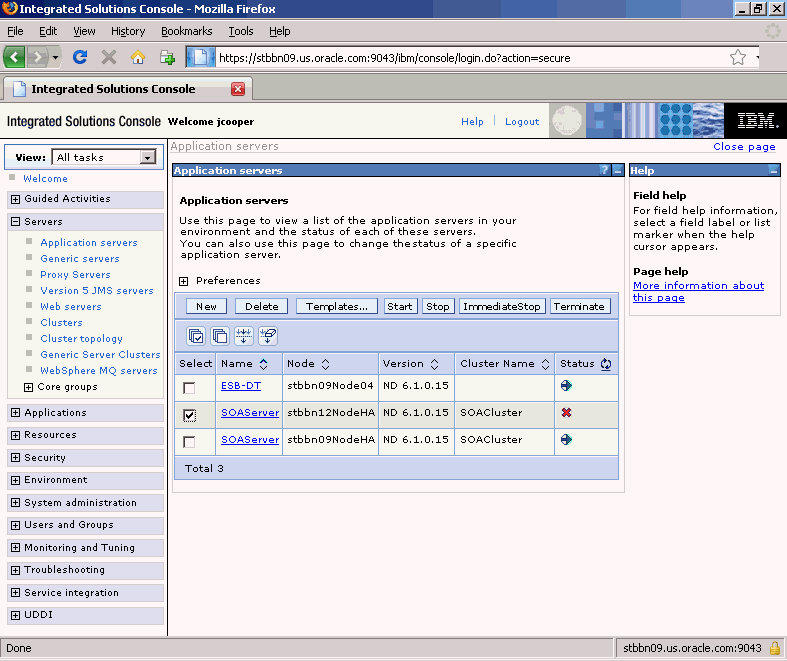Click ESB-DT started status icon
The image size is (787, 661).
click(x=566, y=385)
